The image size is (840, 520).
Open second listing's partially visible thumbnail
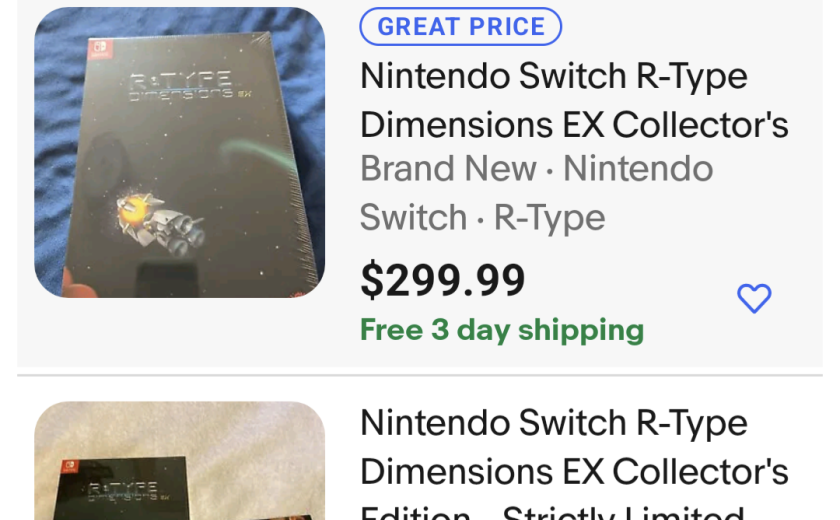[x=180, y=462]
